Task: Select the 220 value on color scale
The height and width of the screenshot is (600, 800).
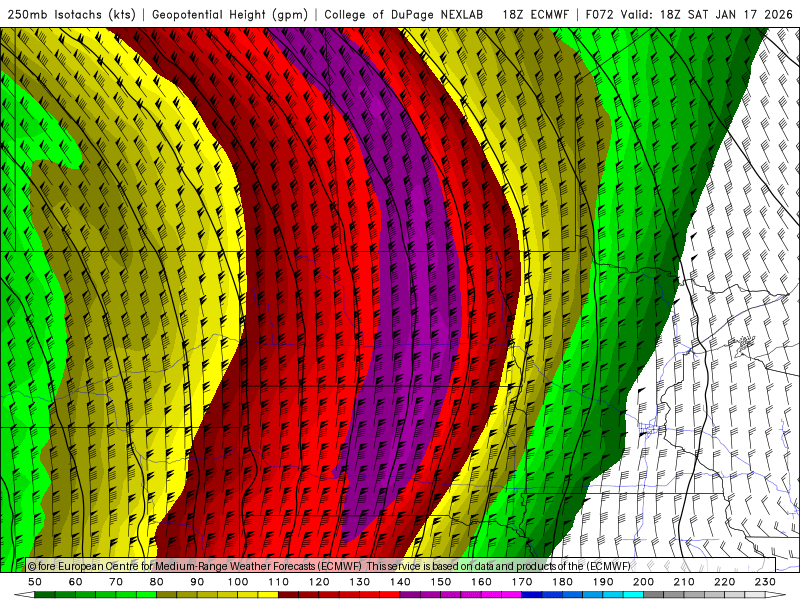Action: coord(724,582)
